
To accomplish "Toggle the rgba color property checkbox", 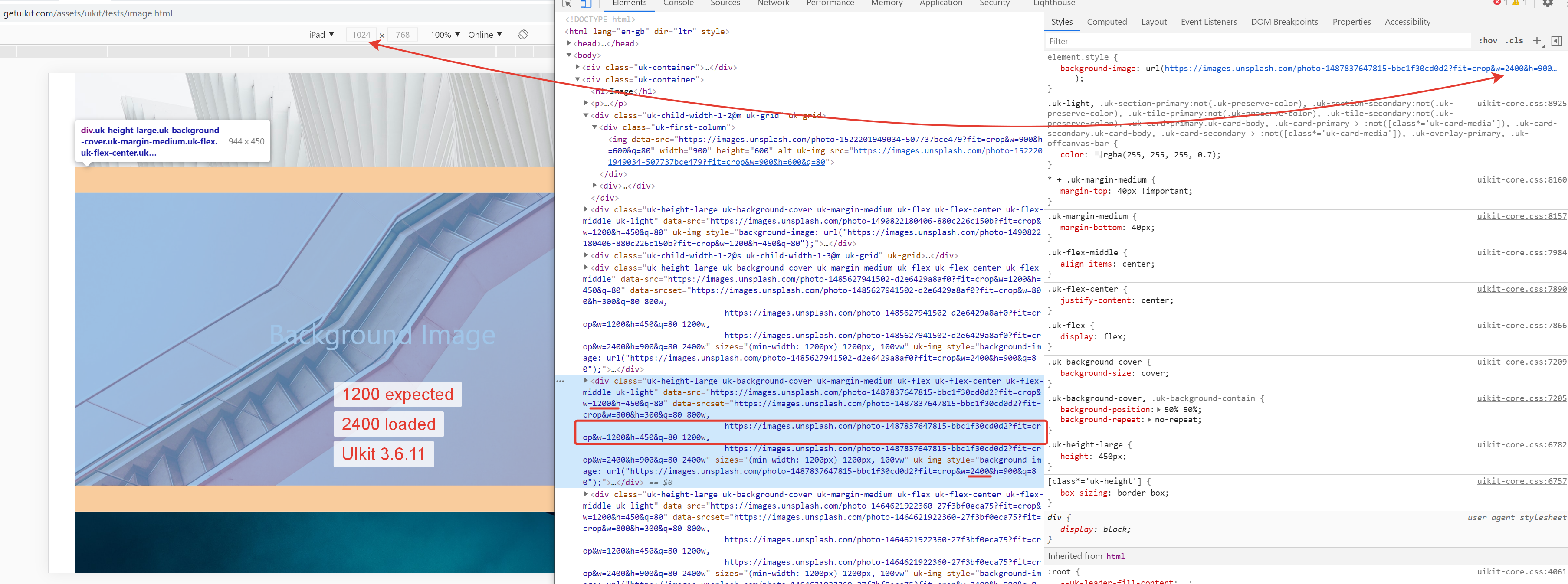I will pos(1098,154).
